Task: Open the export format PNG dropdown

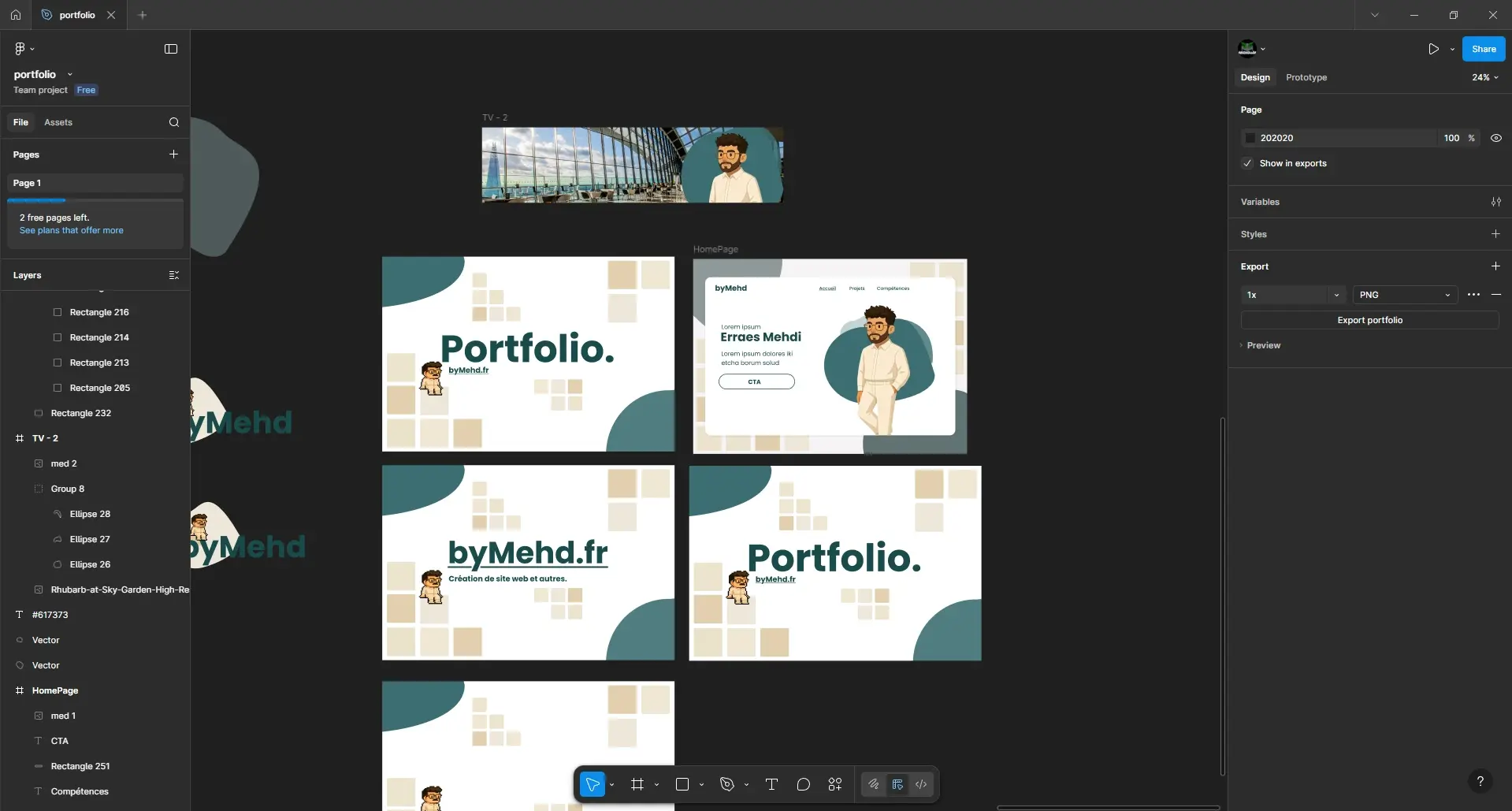Action: pos(1405,295)
